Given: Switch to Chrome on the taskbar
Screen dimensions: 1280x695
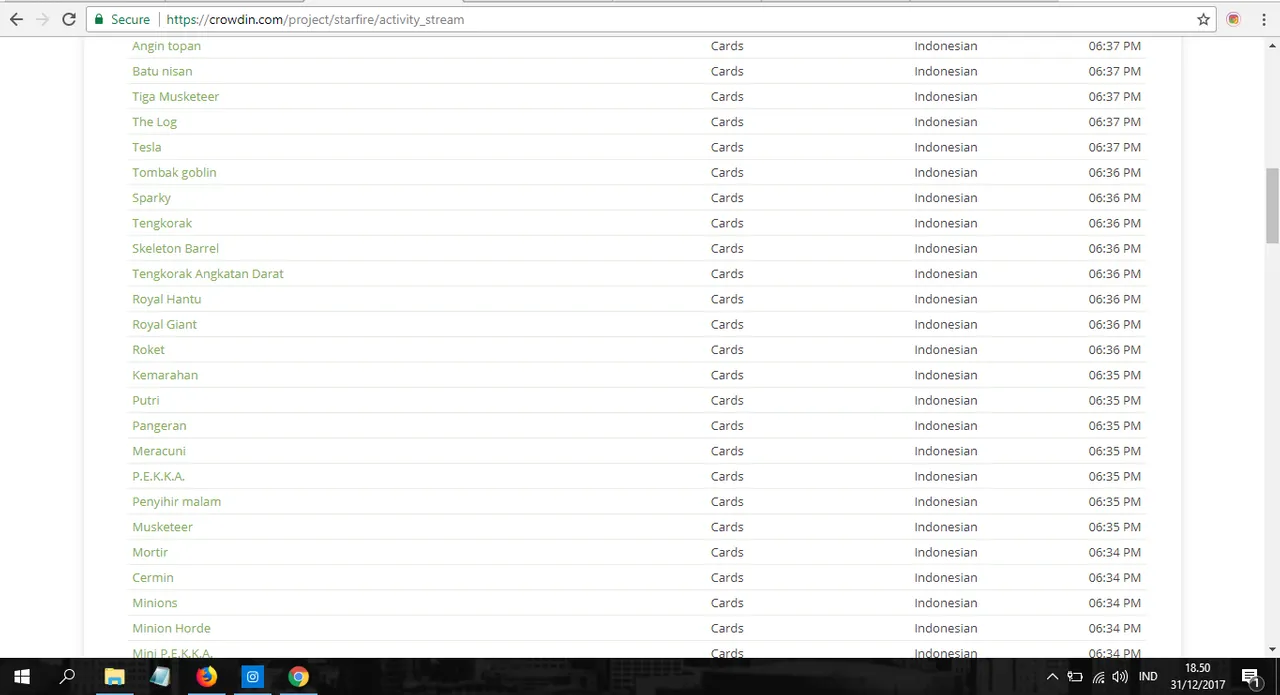Looking at the screenshot, I should (x=298, y=676).
